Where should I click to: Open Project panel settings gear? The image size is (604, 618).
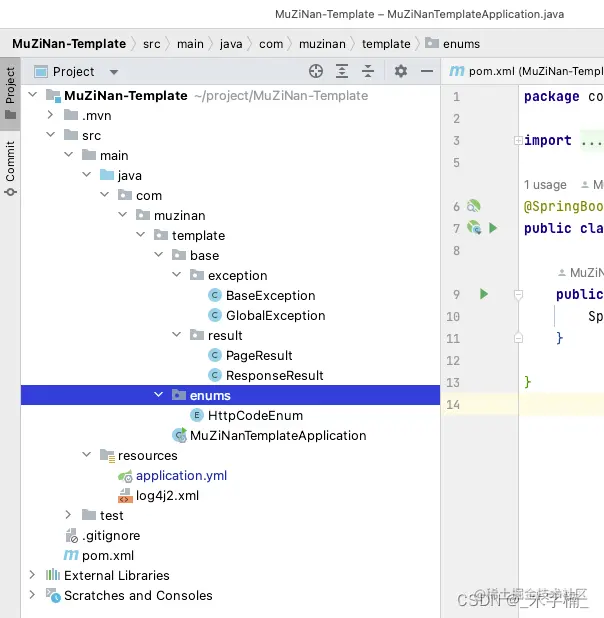click(401, 71)
